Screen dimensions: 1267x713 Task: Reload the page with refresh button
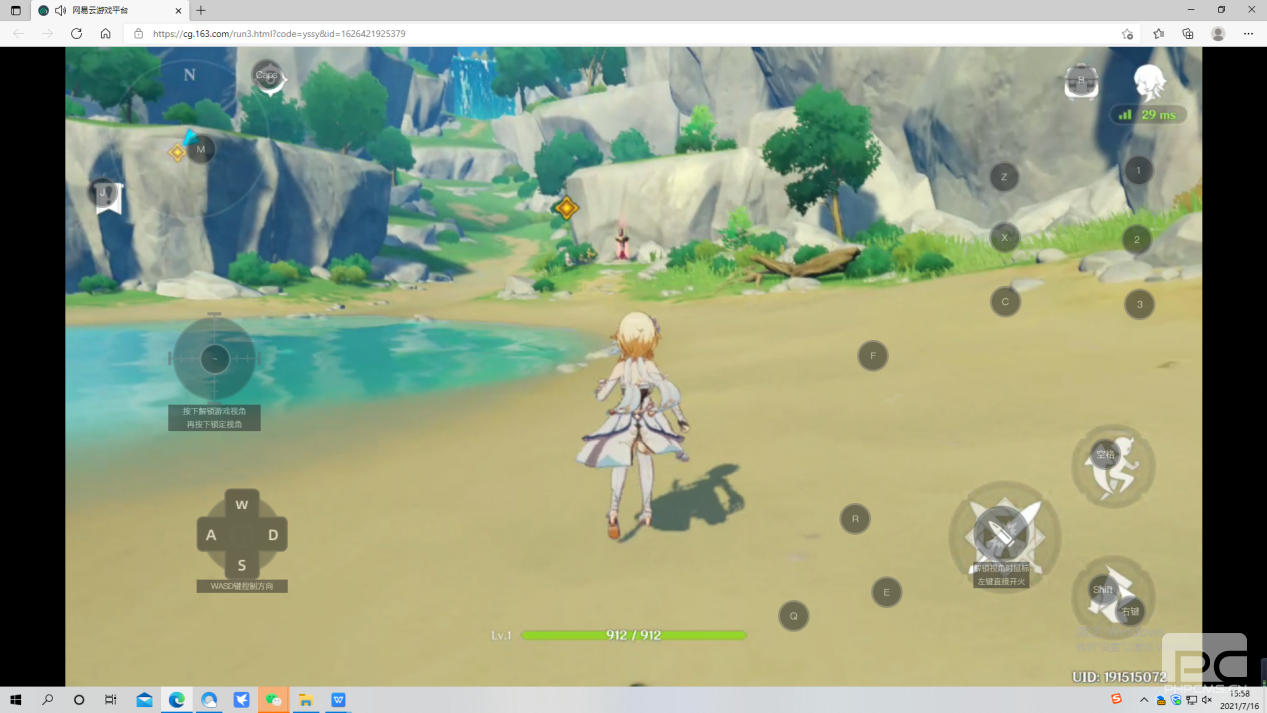click(x=76, y=34)
